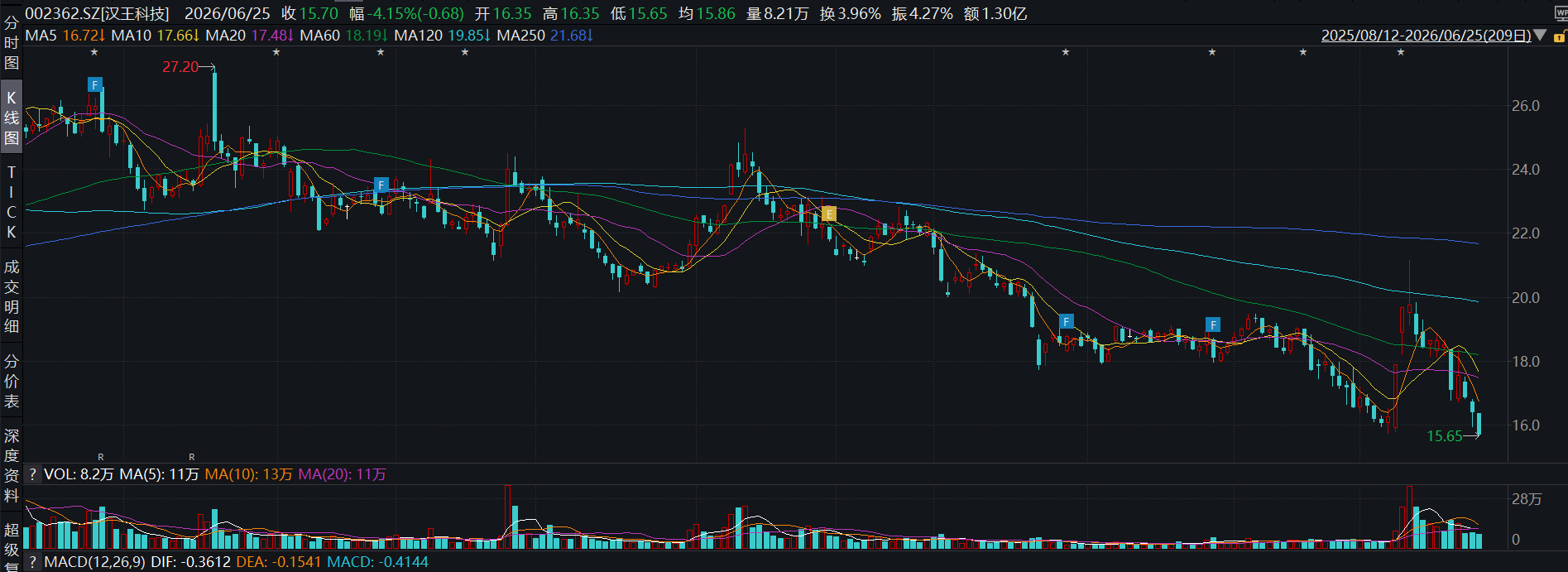Click the last F marker, around 19.0
This screenshot has height=572, width=1568.
point(1213,324)
